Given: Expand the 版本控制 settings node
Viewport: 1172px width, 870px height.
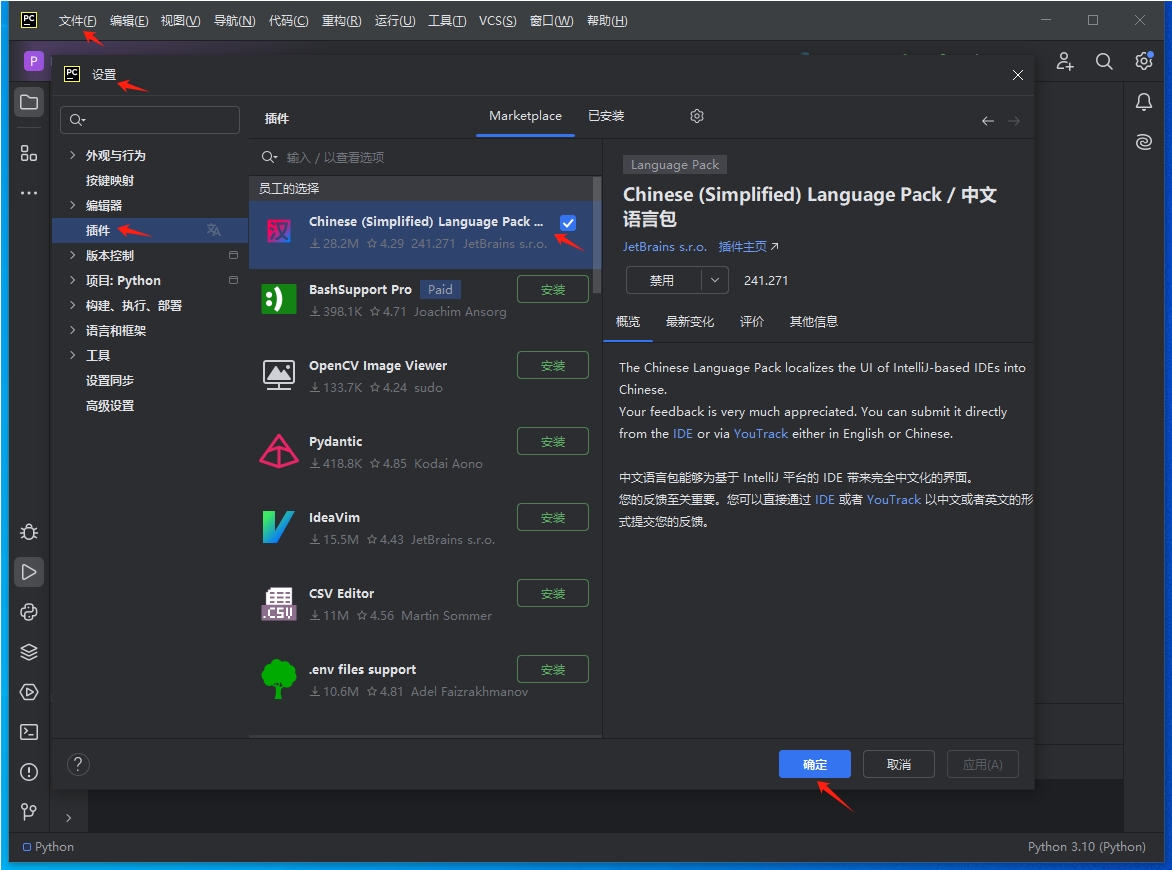Looking at the screenshot, I should click(x=73, y=255).
